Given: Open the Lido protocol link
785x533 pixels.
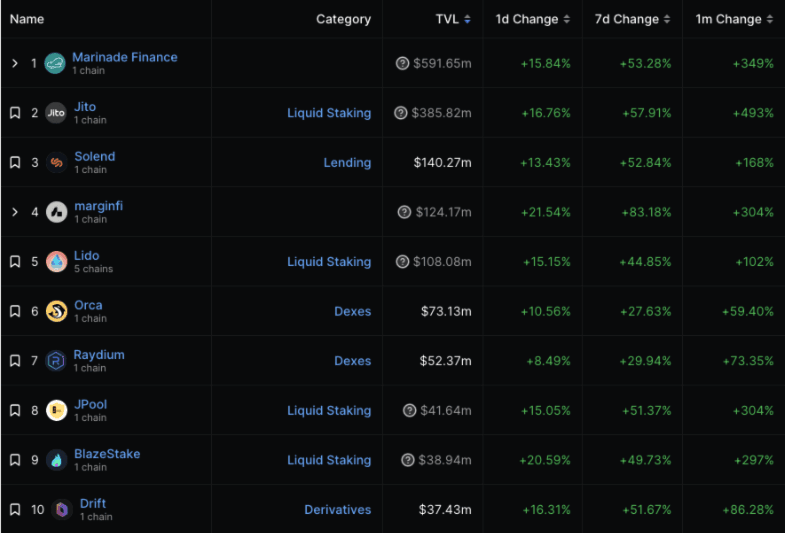Looking at the screenshot, I should [x=86, y=256].
